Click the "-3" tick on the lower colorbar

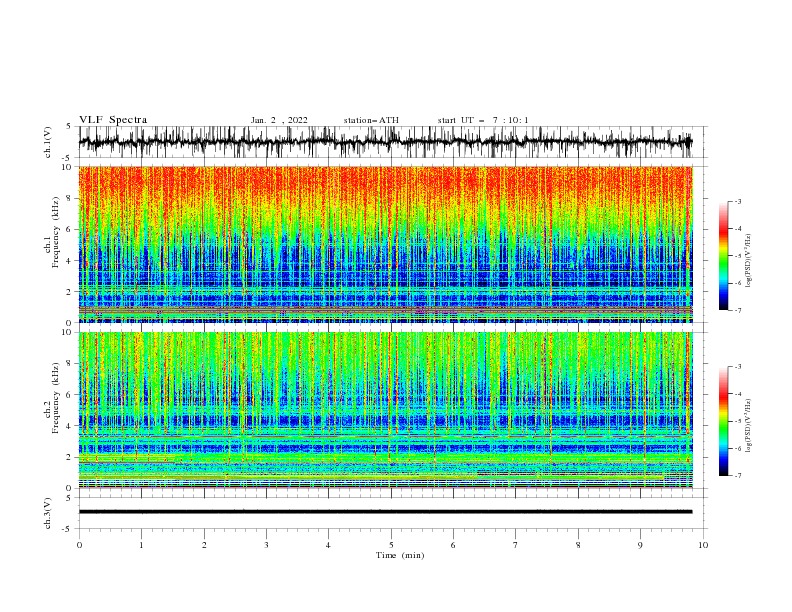(737, 367)
